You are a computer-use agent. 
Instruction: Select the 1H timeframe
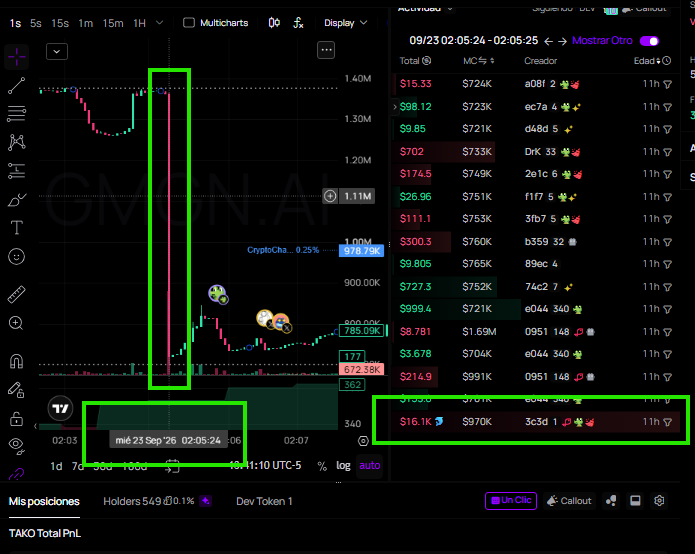coord(140,23)
